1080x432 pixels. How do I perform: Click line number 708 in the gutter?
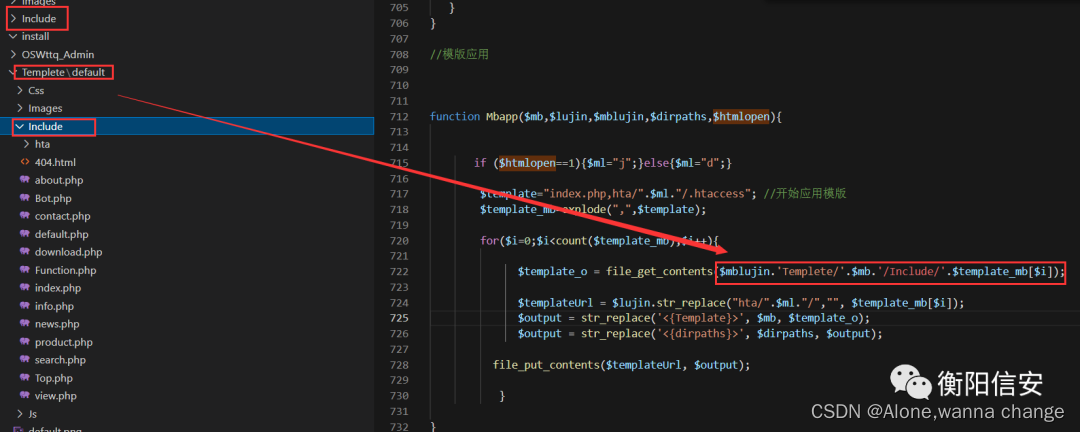[x=399, y=54]
